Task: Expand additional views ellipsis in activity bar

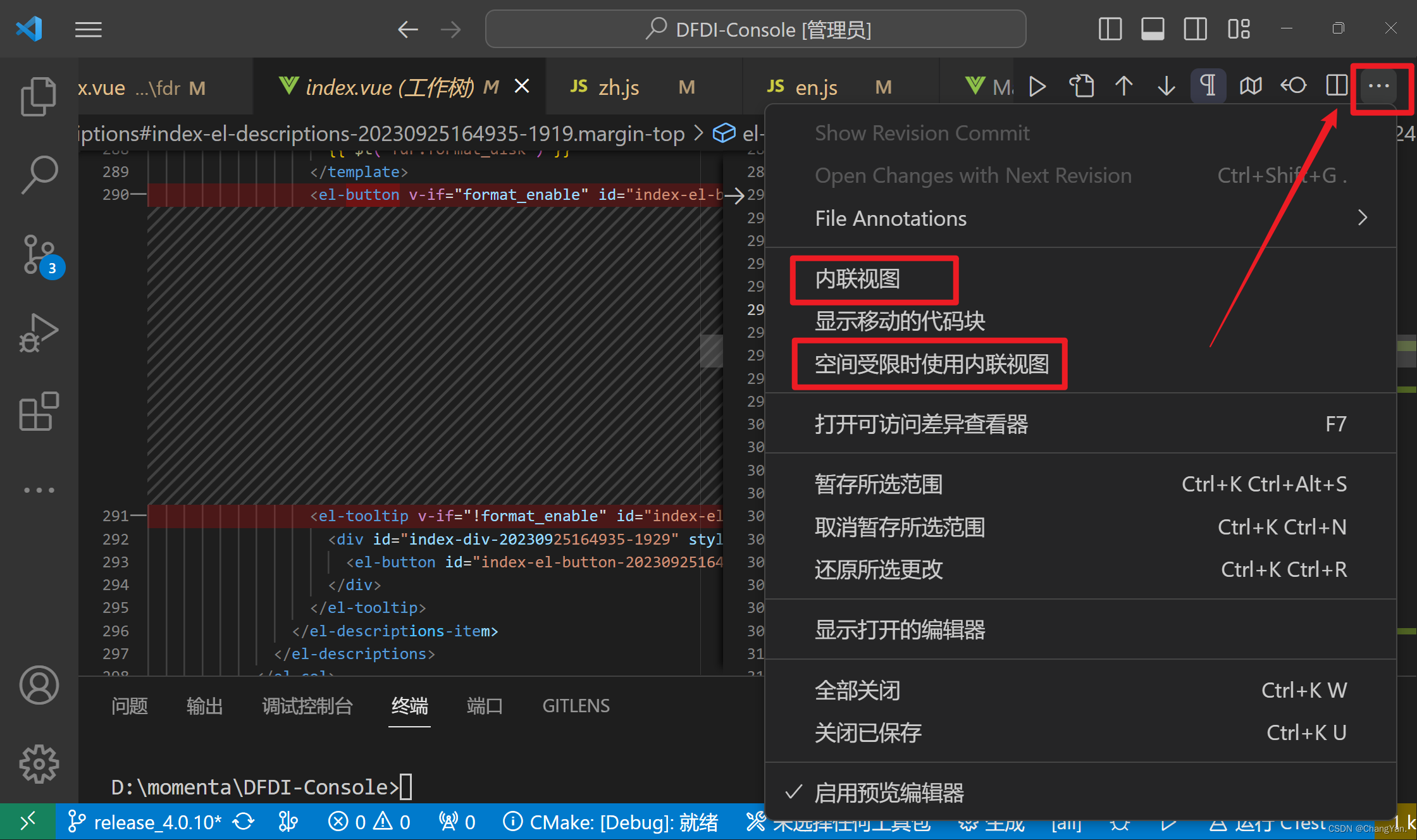Action: 39,490
